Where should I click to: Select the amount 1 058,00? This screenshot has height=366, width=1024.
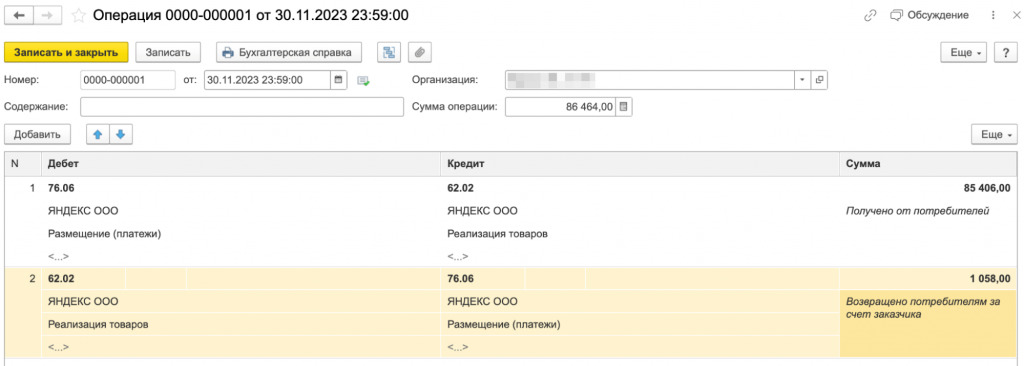point(991,279)
